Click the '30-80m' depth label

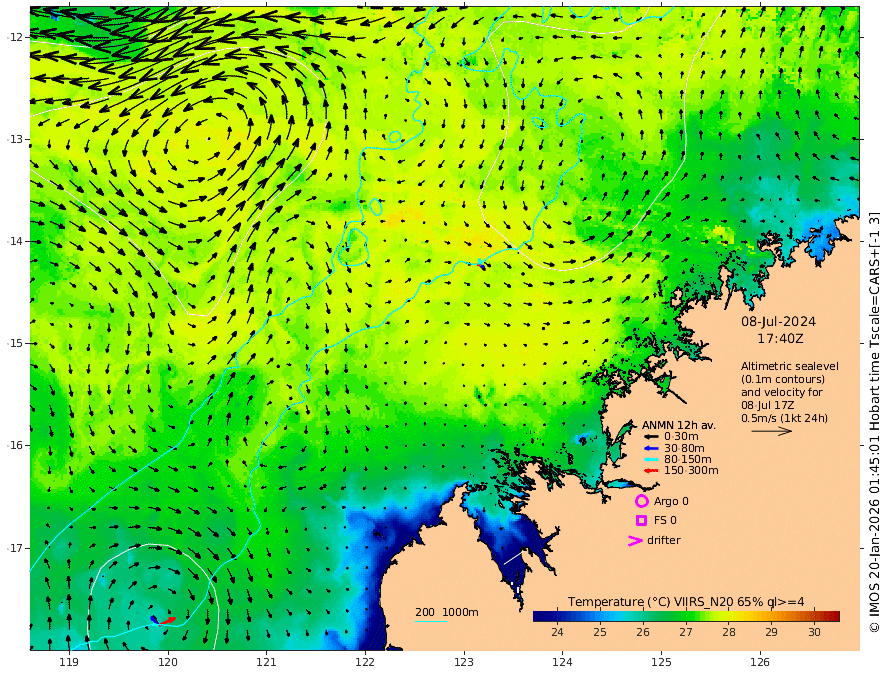[684, 448]
